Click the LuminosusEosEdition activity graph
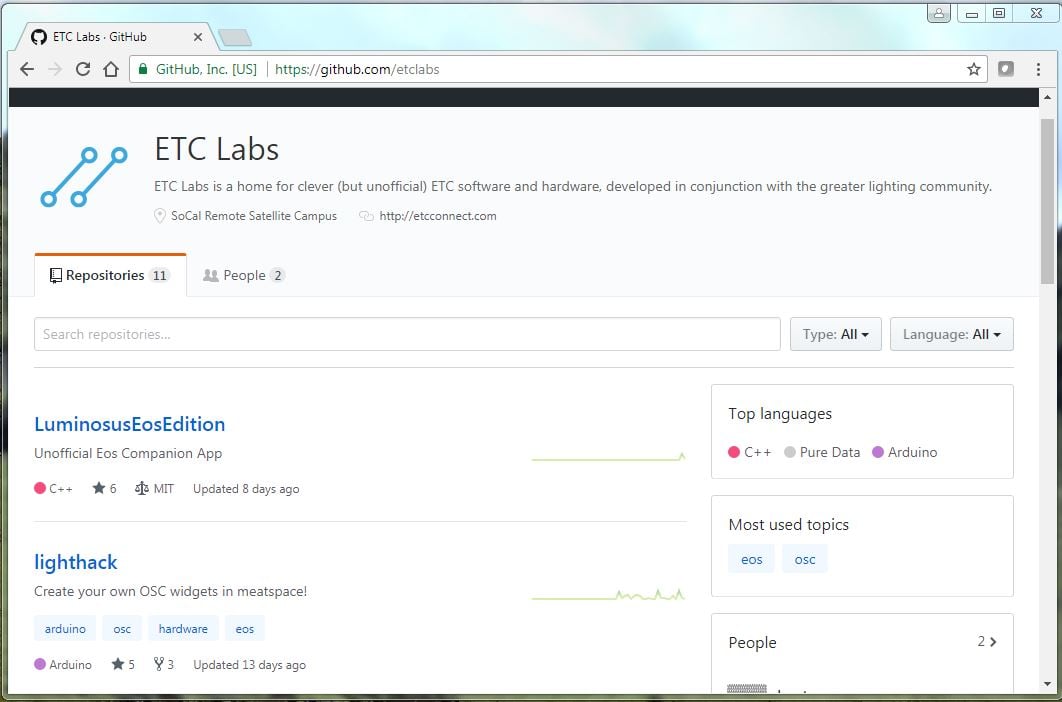Image resolution: width=1062 pixels, height=702 pixels. pos(609,457)
